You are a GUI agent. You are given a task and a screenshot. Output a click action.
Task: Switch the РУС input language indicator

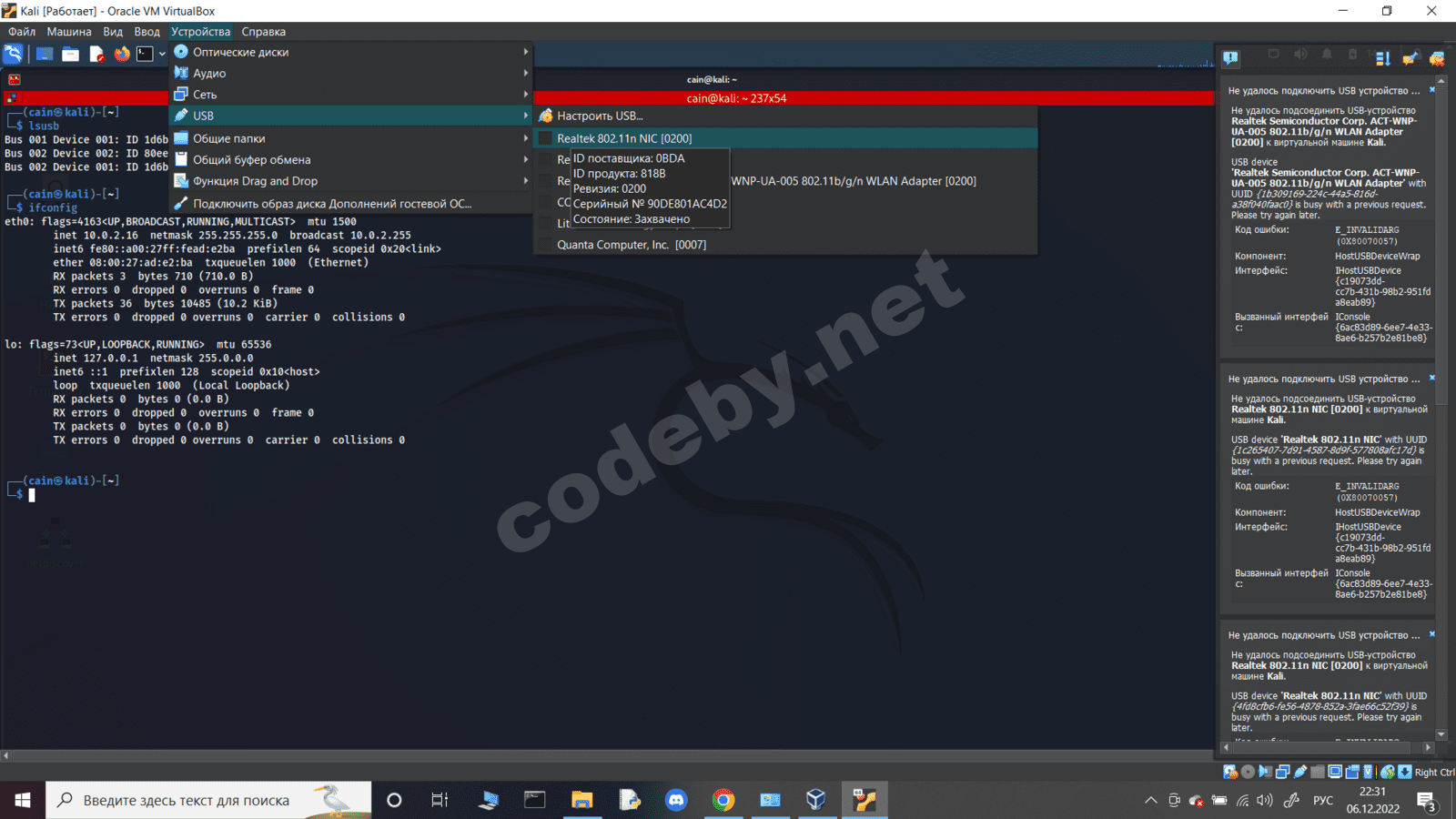[x=1323, y=801]
